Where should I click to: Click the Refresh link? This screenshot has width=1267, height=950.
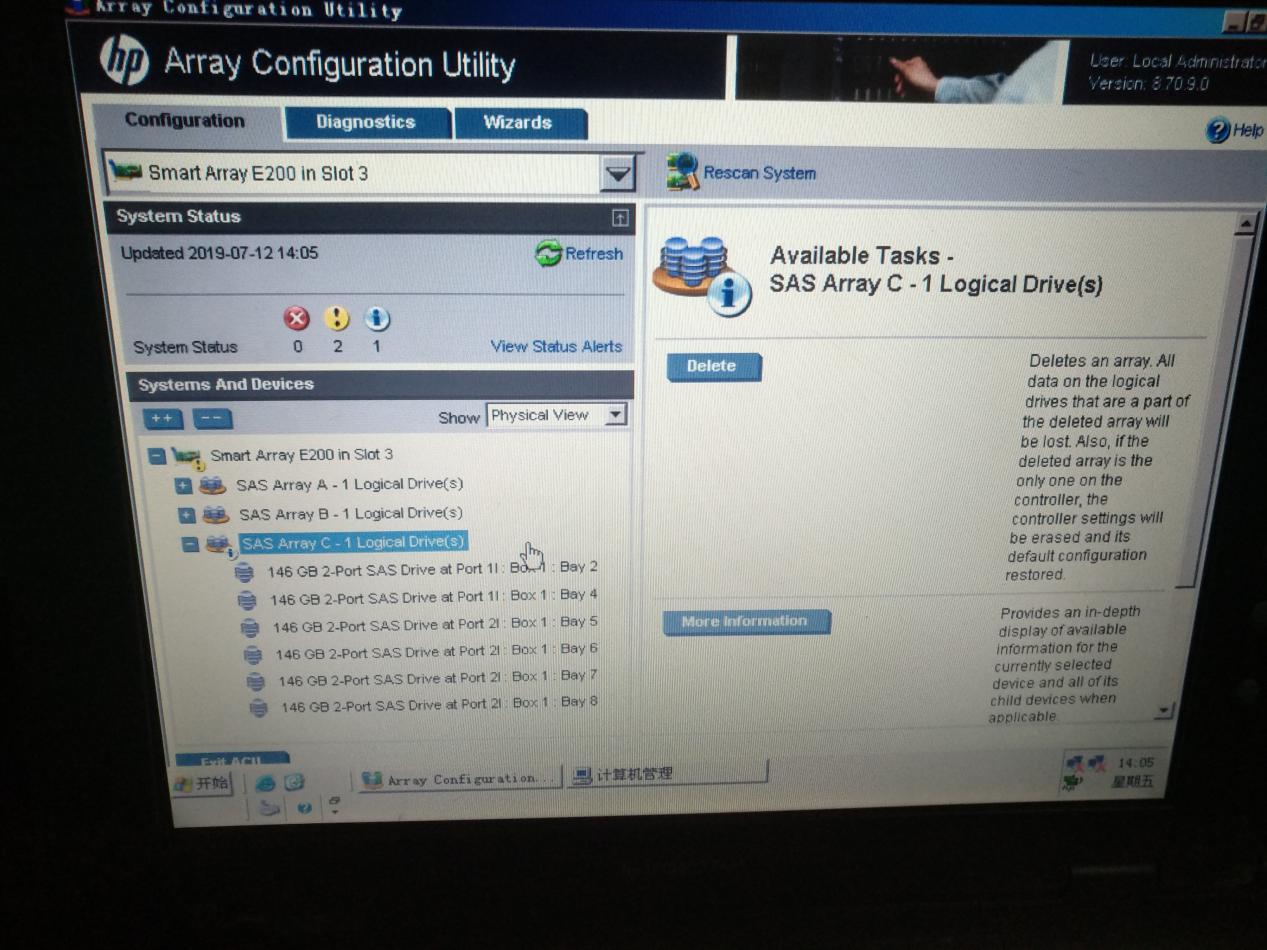point(593,254)
